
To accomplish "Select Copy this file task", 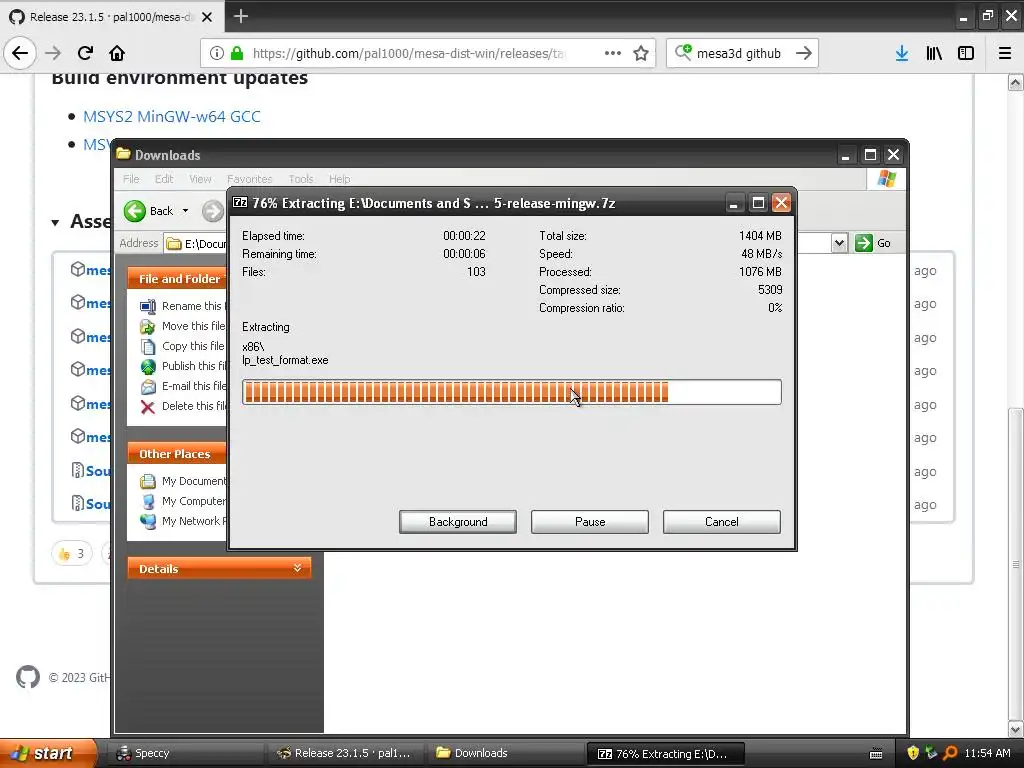I will coord(184,346).
